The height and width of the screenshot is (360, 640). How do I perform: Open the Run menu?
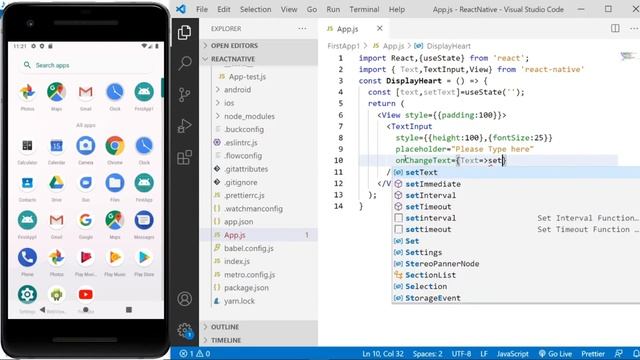333,9
